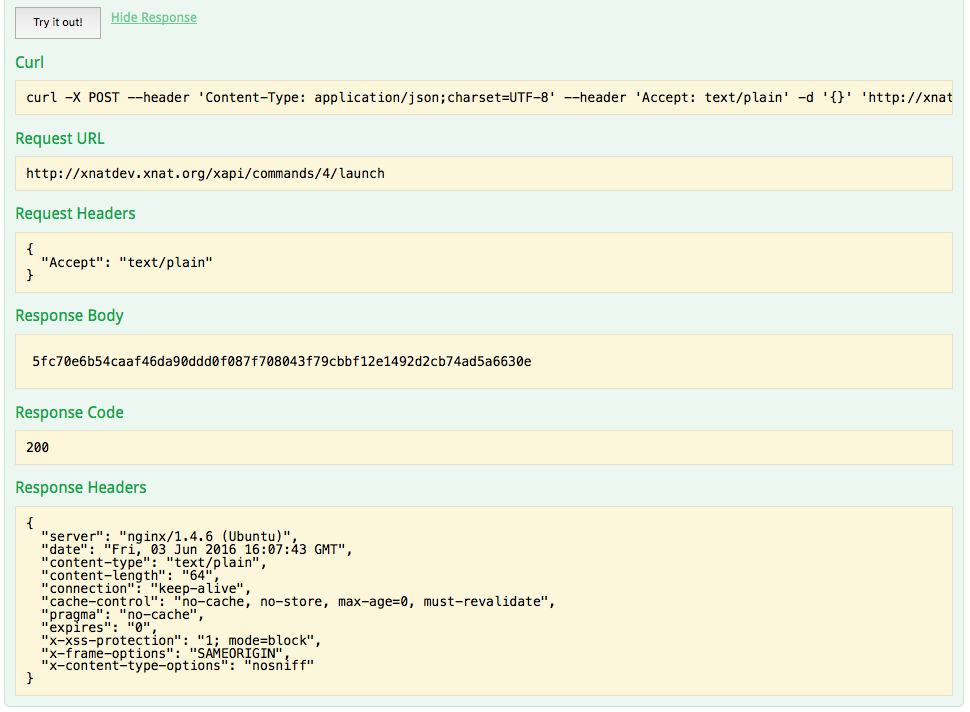
Task: Click the Request URL heading
Action: point(60,138)
